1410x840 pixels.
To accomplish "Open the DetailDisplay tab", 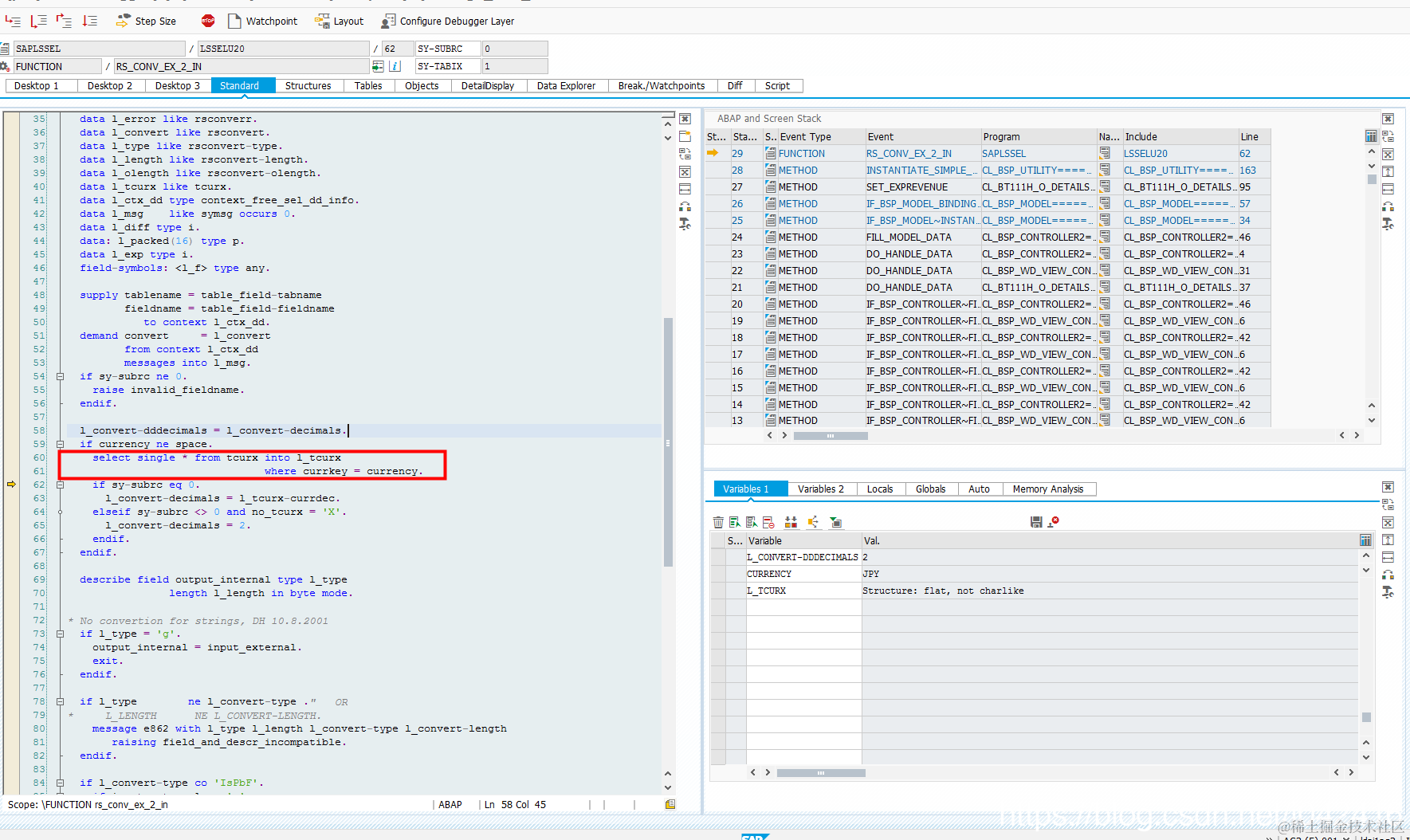I will (x=488, y=85).
